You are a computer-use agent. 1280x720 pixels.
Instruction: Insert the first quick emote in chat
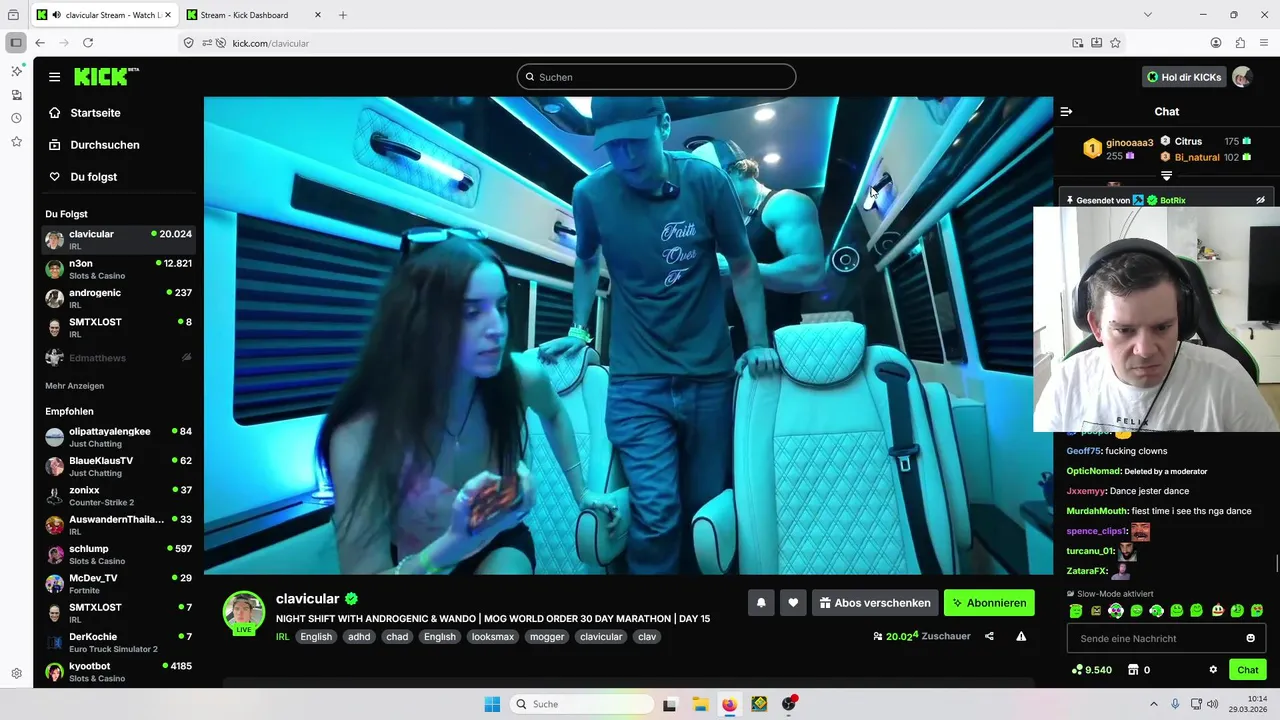1076,611
